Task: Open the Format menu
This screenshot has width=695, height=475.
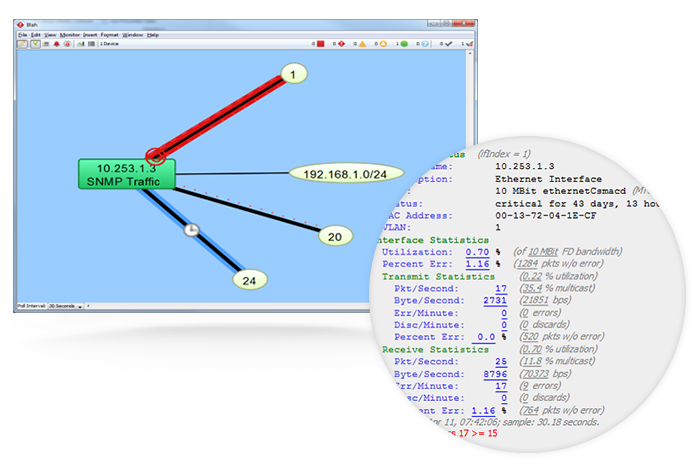Action: coord(109,35)
